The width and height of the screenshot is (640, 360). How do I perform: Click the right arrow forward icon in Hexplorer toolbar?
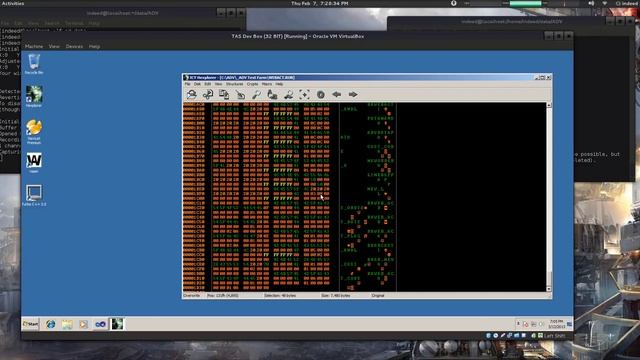353,95
